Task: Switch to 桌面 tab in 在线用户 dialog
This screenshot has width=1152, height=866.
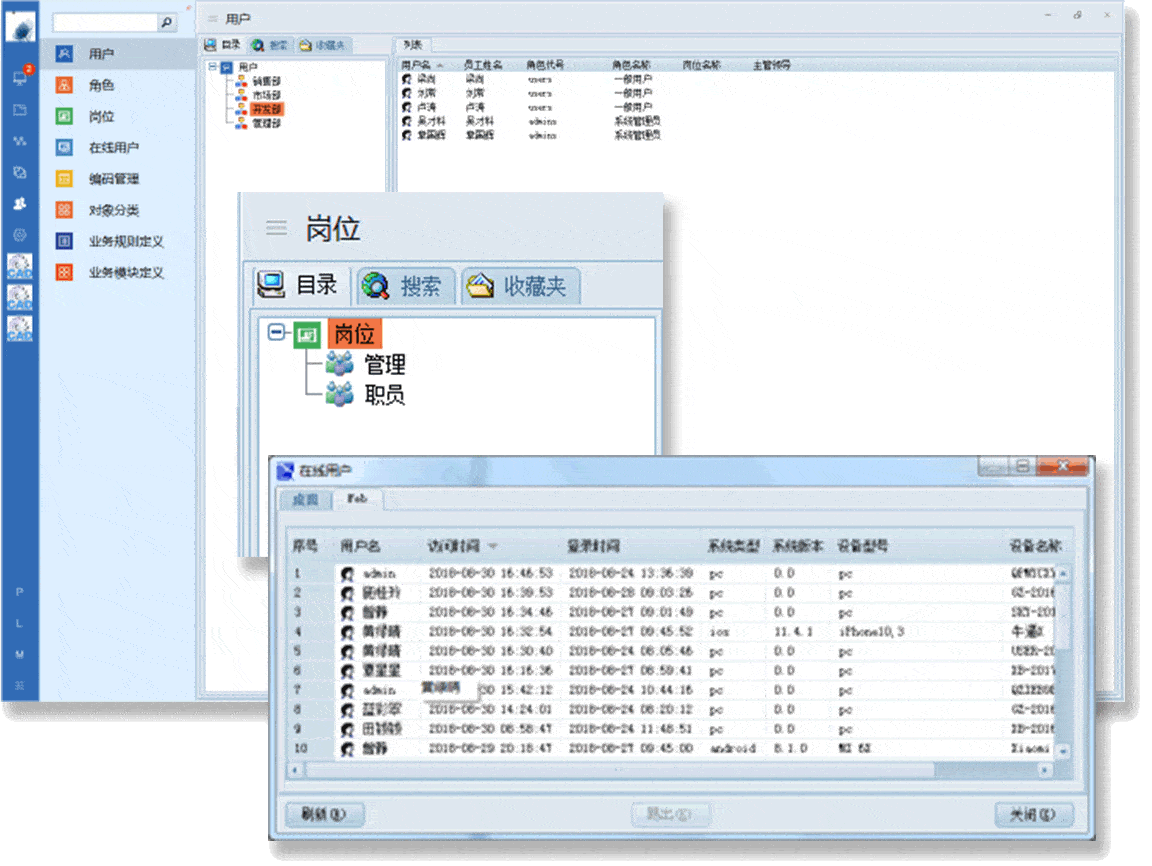Action: click(305, 499)
